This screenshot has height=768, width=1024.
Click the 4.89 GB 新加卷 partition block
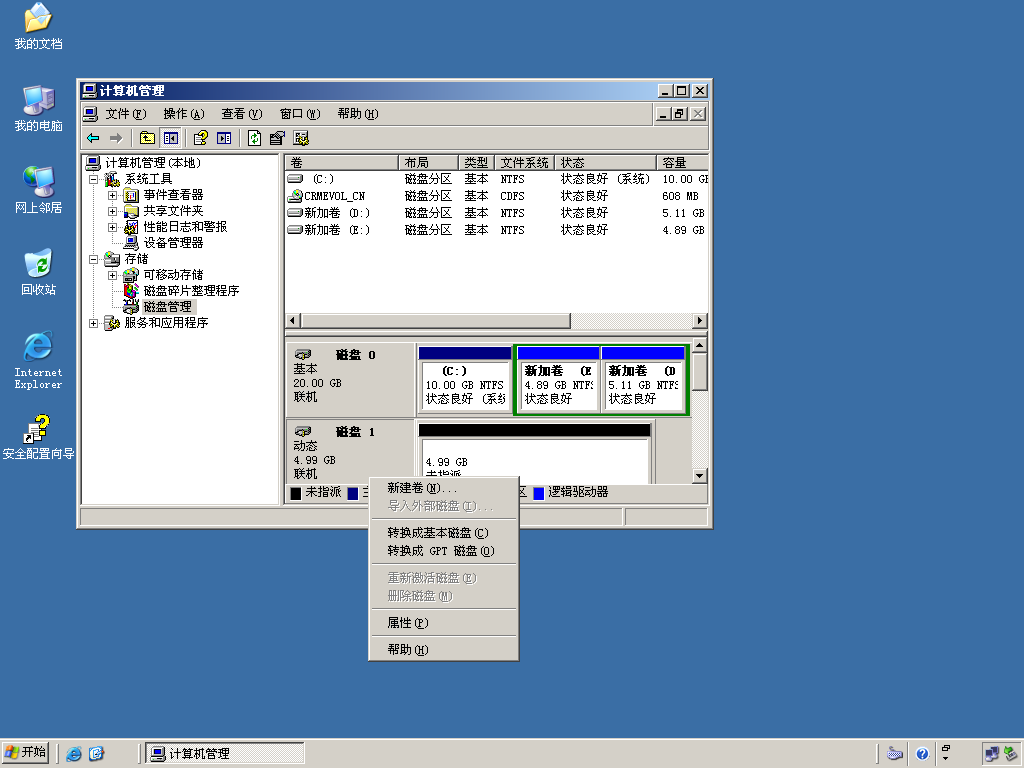[558, 379]
